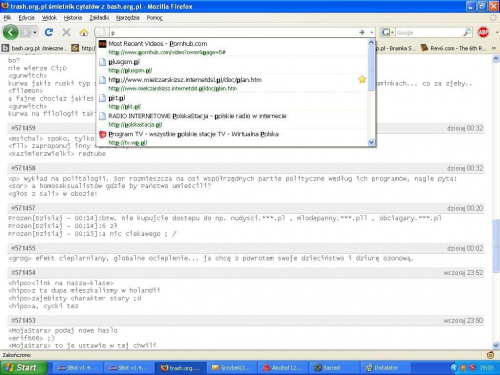Click the suggestions list scrollbar thumb

[371, 68]
